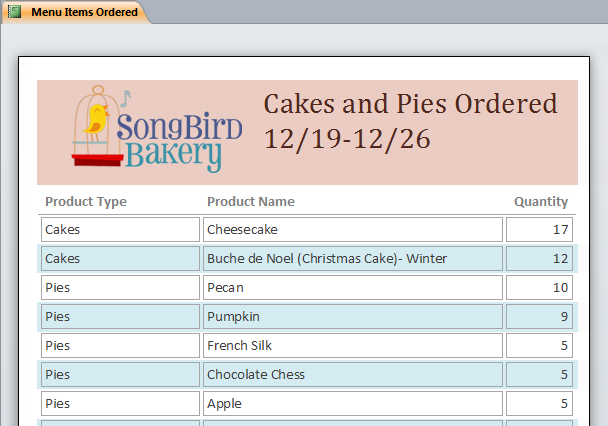This screenshot has height=426, width=608.
Task: Click the quantity 12 field
Action: 539,259
